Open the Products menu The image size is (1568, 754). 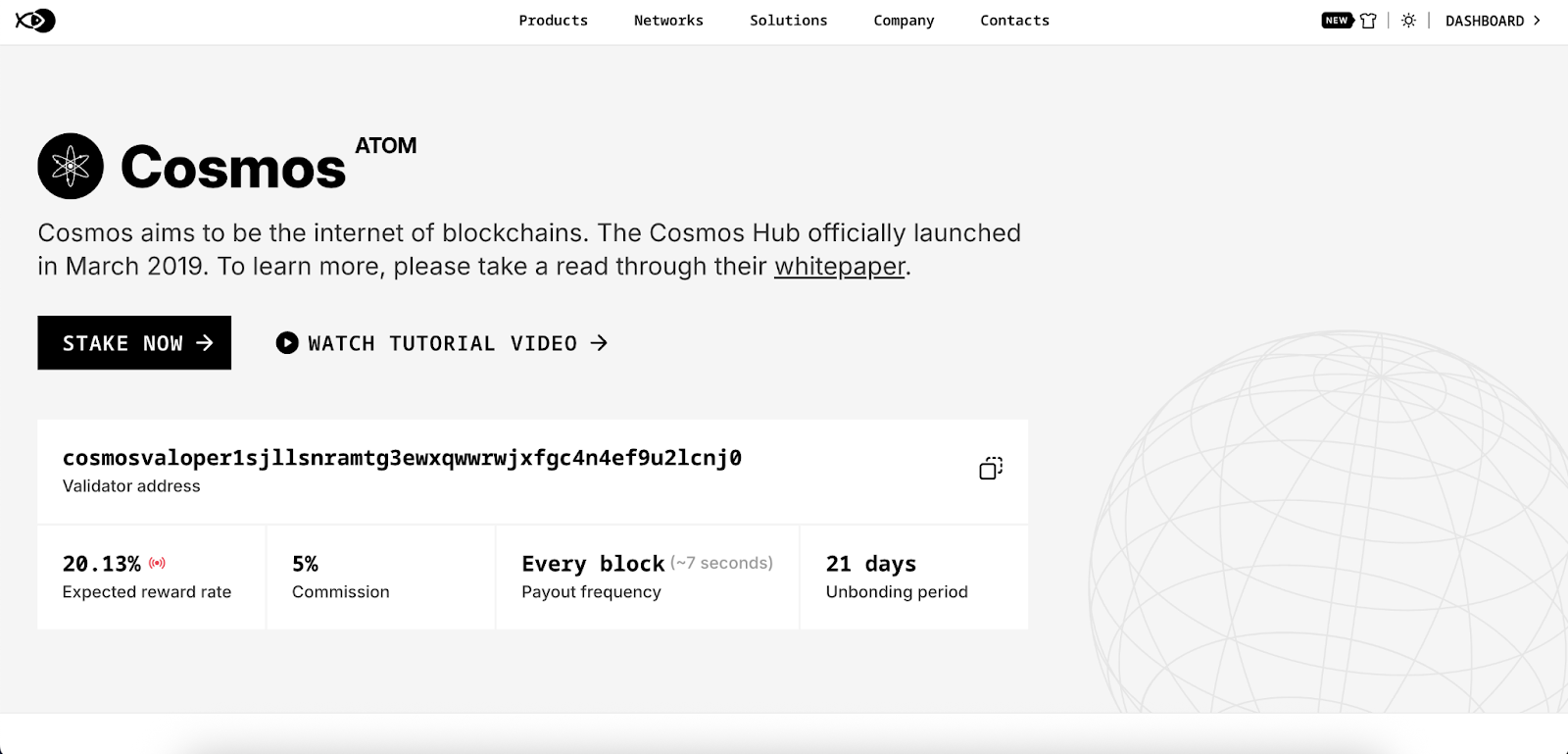point(553,21)
